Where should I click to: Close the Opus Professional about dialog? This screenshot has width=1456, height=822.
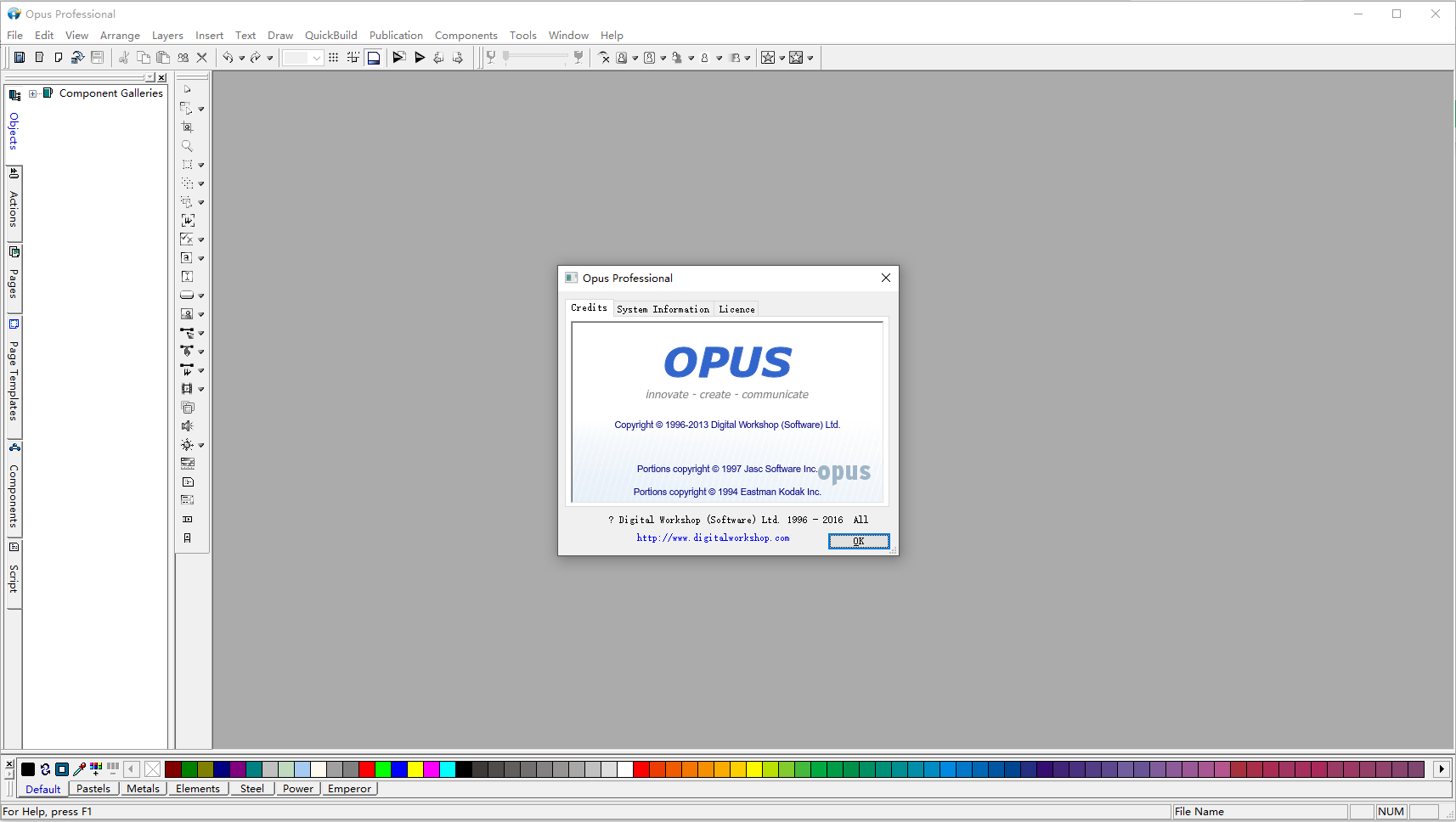[x=886, y=278]
